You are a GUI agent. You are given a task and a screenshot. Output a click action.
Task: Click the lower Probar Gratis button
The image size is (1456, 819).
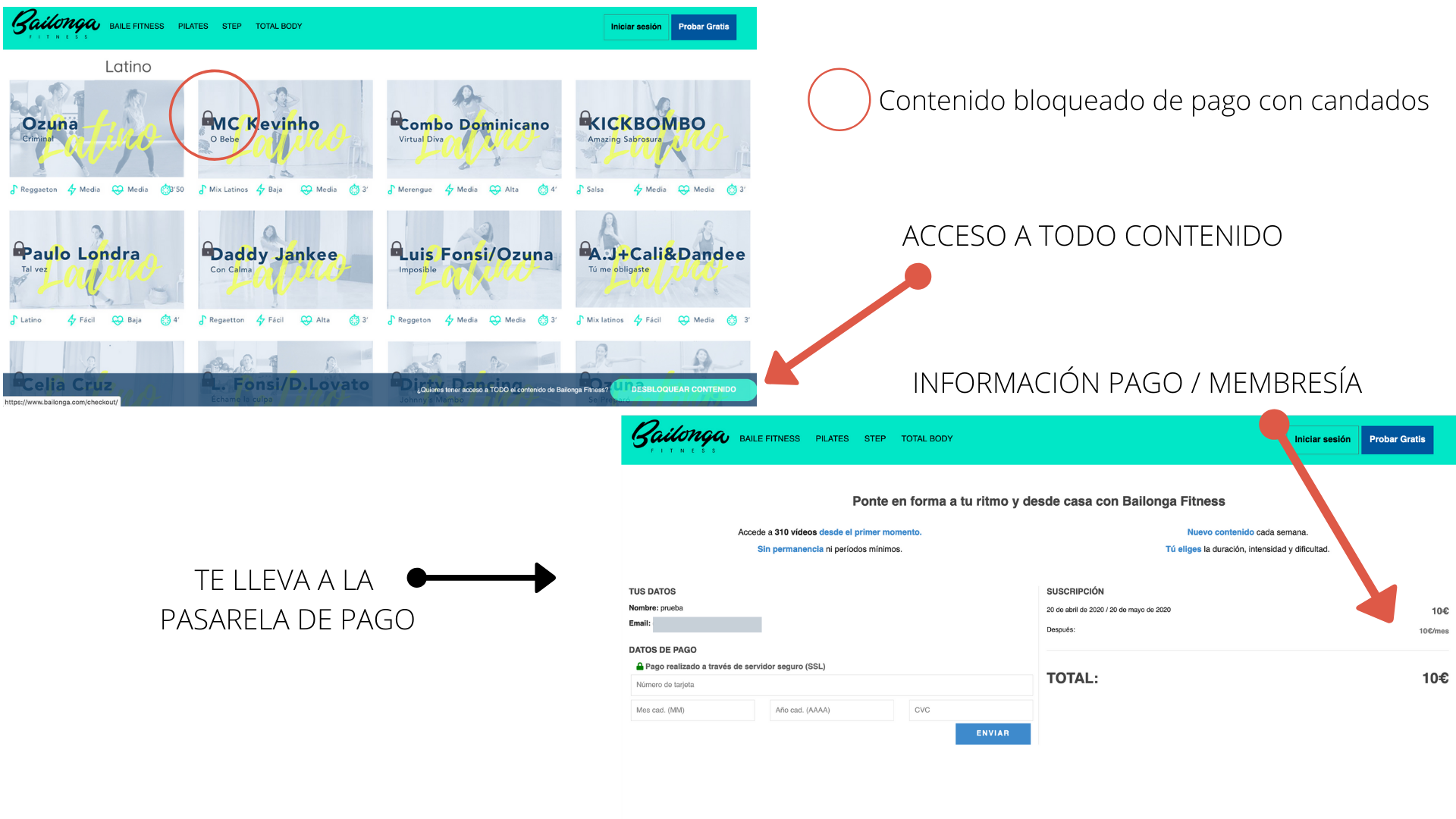tap(1397, 440)
